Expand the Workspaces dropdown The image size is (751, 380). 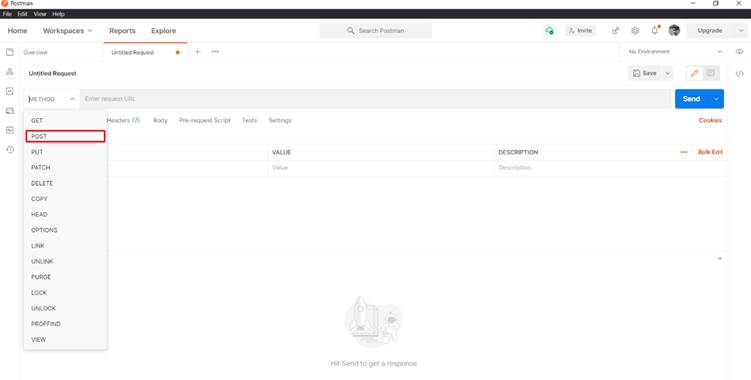(x=68, y=31)
